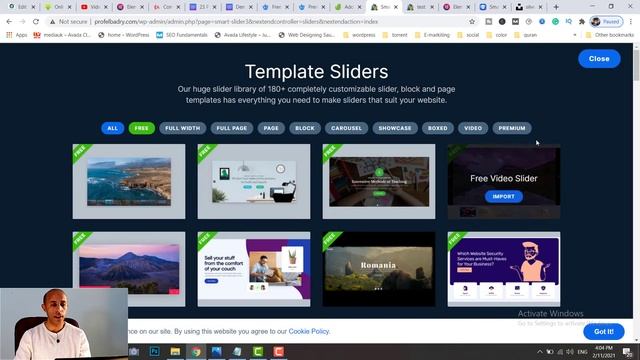Viewport: 640px width, 360px height.
Task: Open the Photos app taskbar icon
Action: (216, 351)
